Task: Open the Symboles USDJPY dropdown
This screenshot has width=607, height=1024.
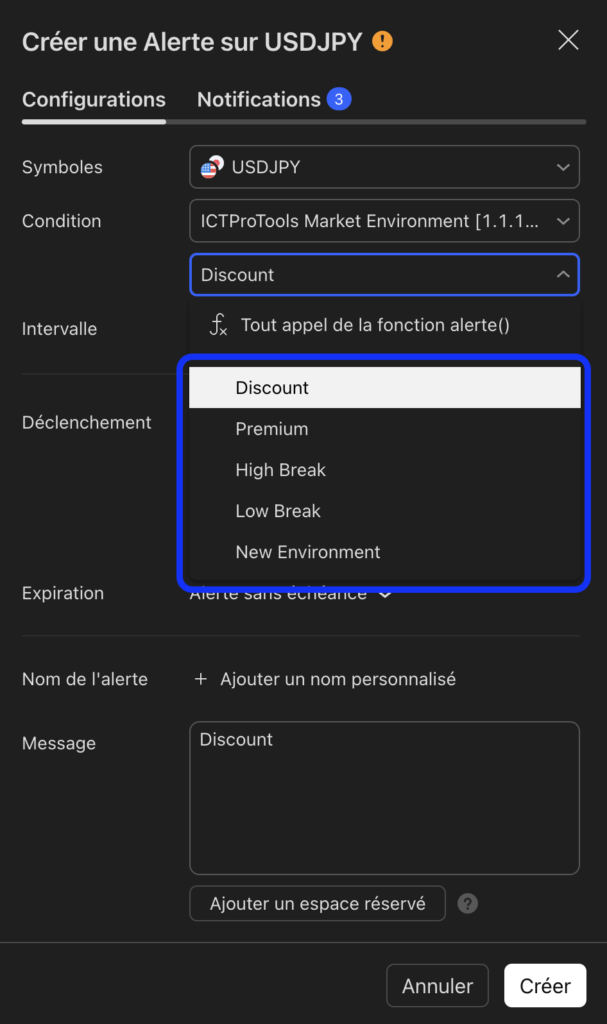Action: [x=384, y=167]
